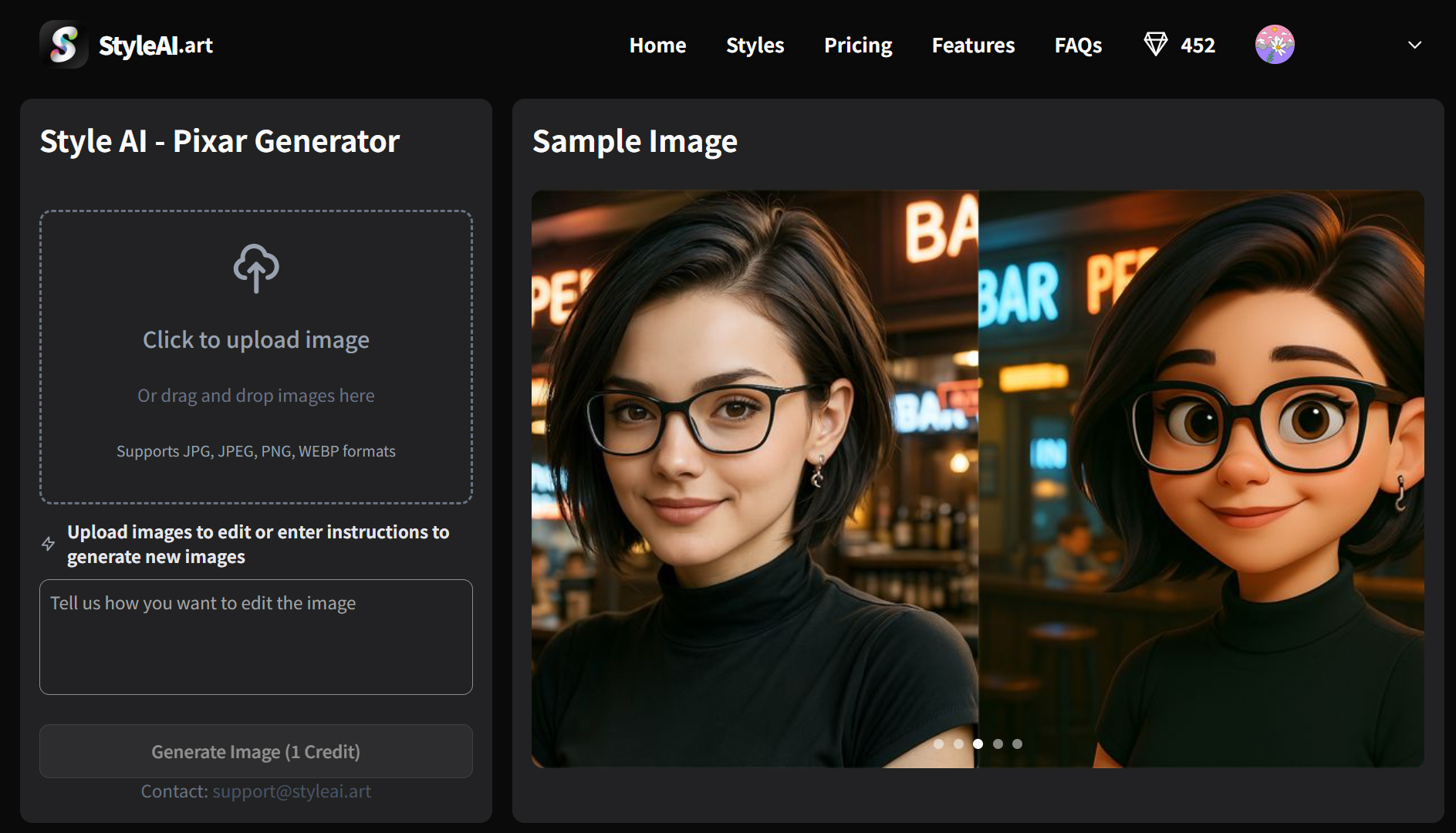Select the second carousel dot
The width and height of the screenshot is (1456, 833).
point(958,744)
